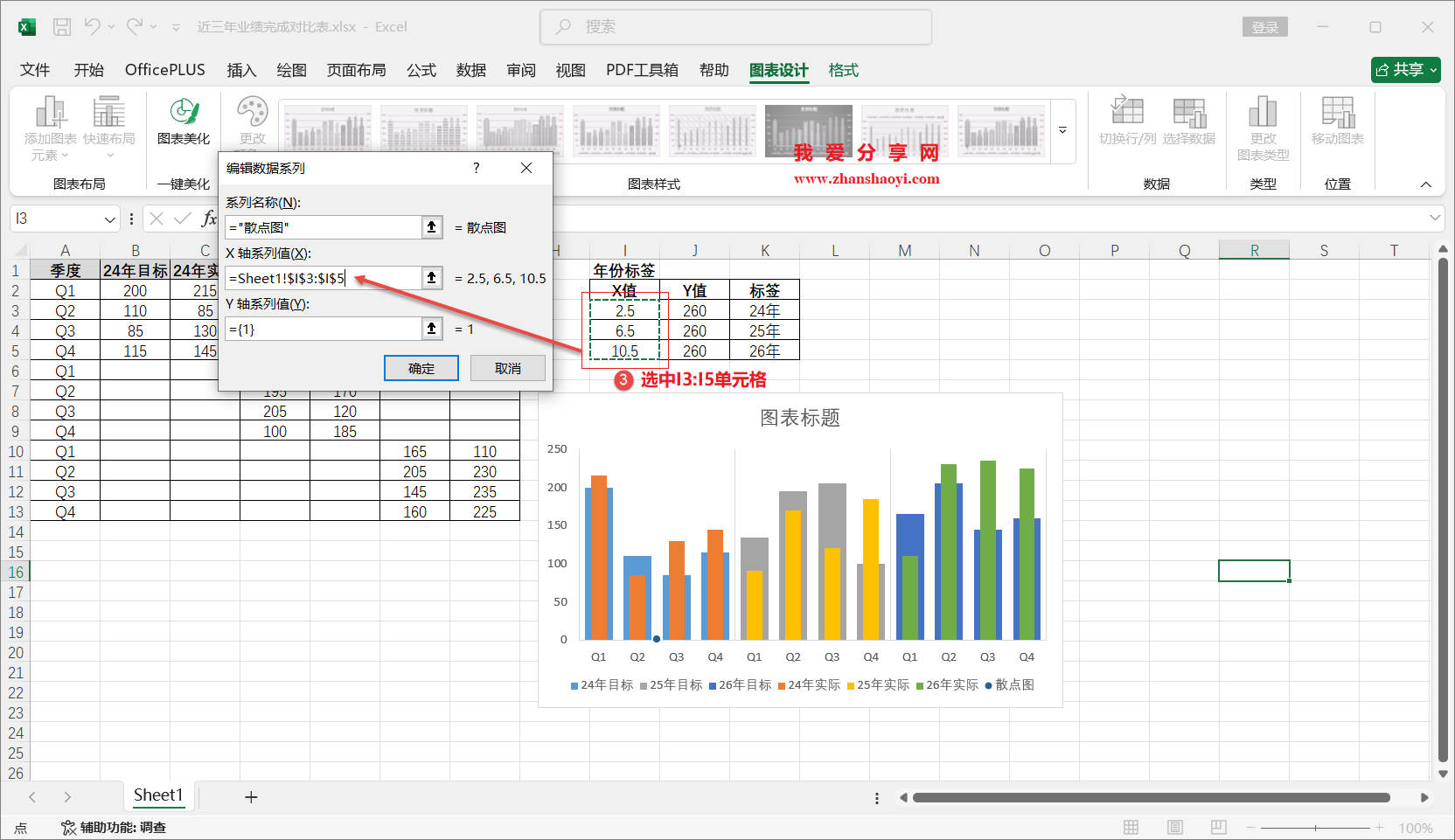Click cell K3 containing 24年
Screen dimensions: 1455x840
(764, 310)
